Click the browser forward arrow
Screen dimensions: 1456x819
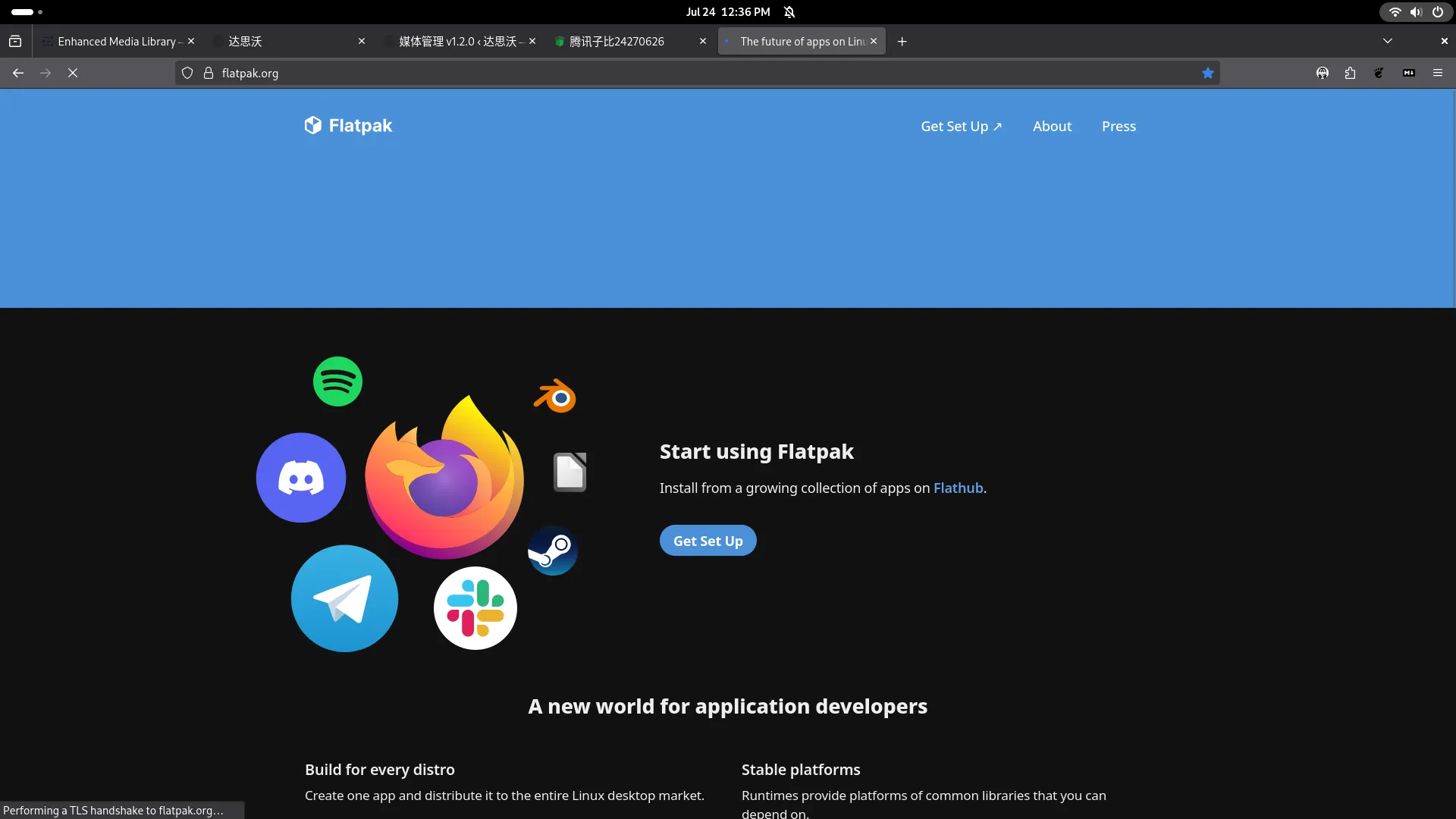[45, 73]
